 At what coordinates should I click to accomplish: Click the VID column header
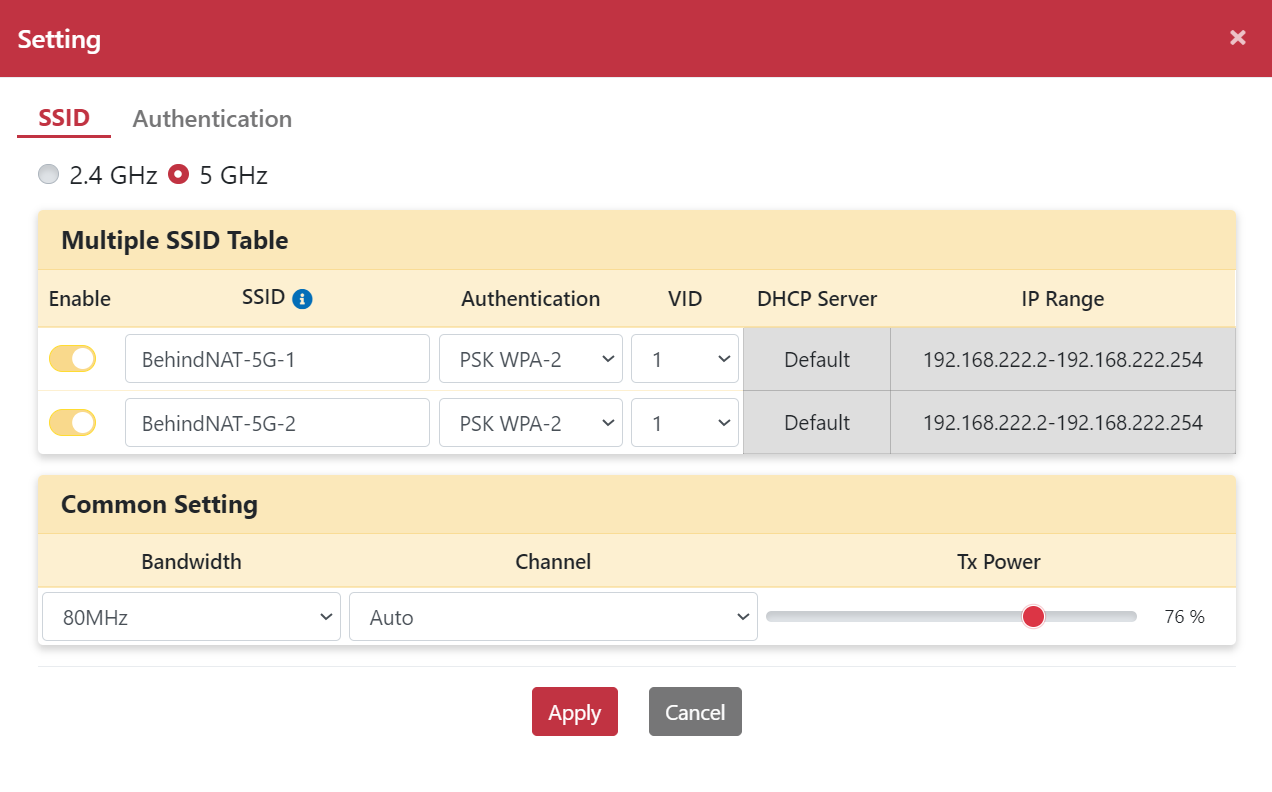click(x=685, y=299)
